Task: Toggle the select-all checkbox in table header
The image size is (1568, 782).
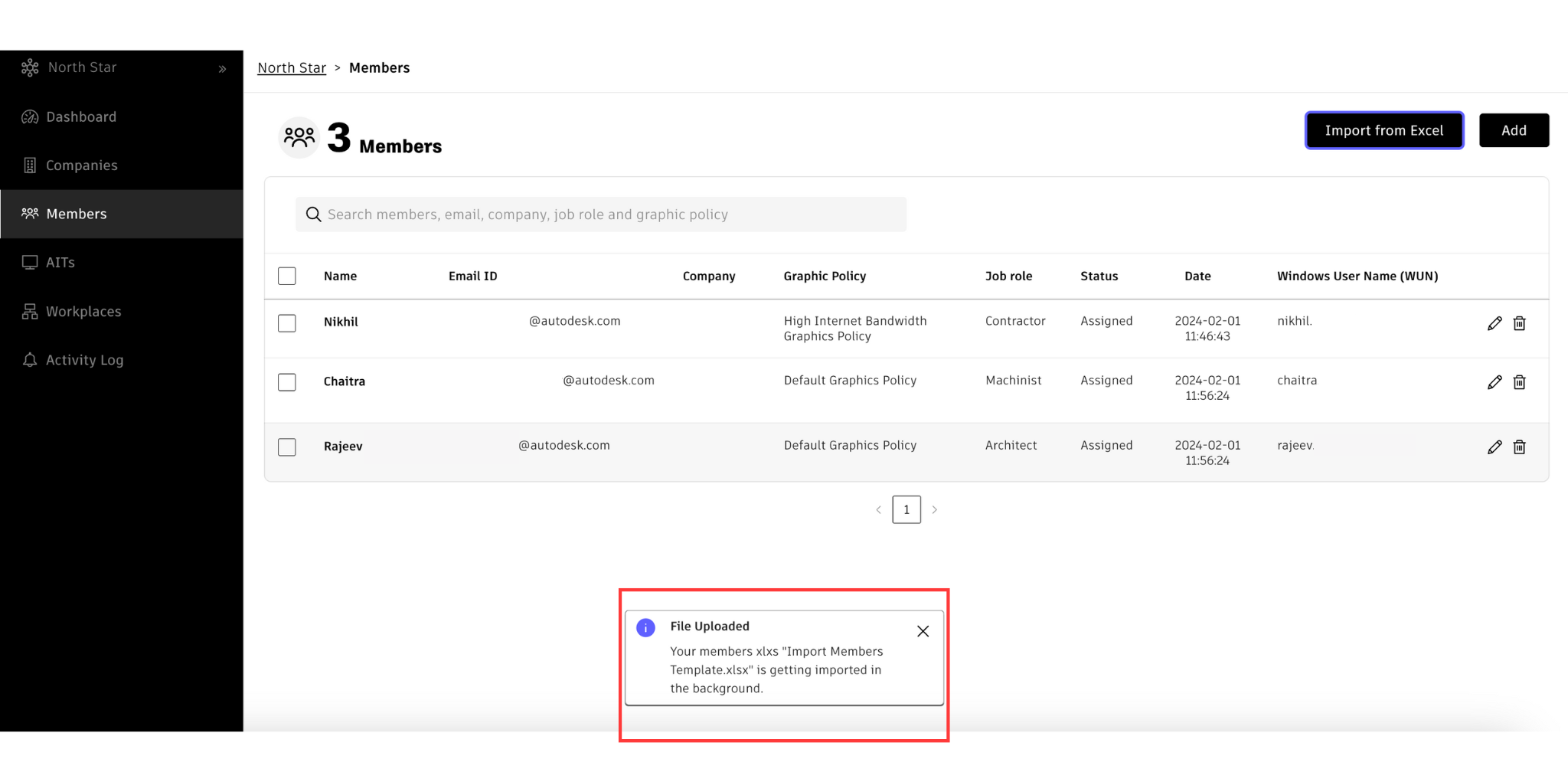Action: pos(287,276)
